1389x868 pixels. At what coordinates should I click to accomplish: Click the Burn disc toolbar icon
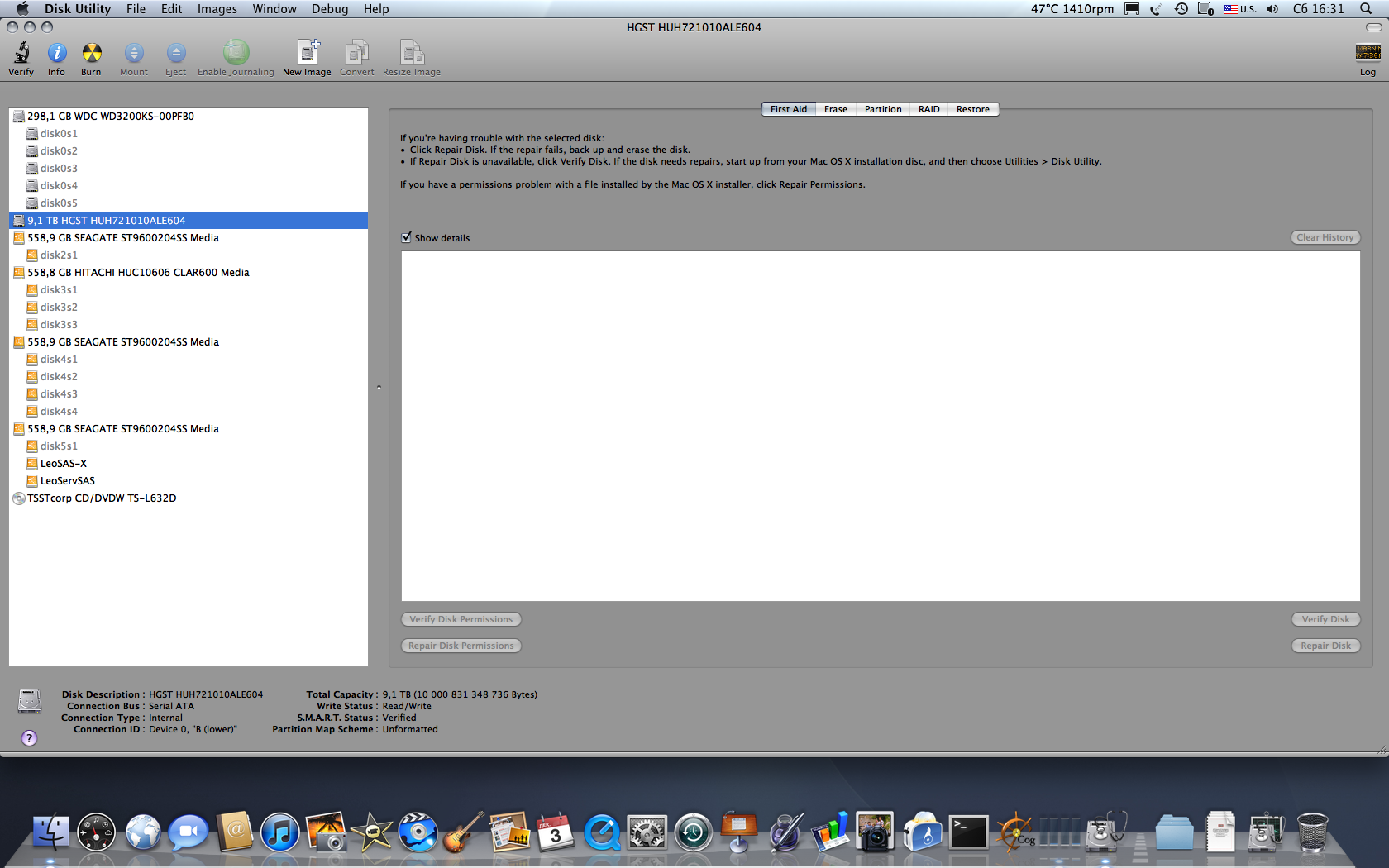pos(92,53)
